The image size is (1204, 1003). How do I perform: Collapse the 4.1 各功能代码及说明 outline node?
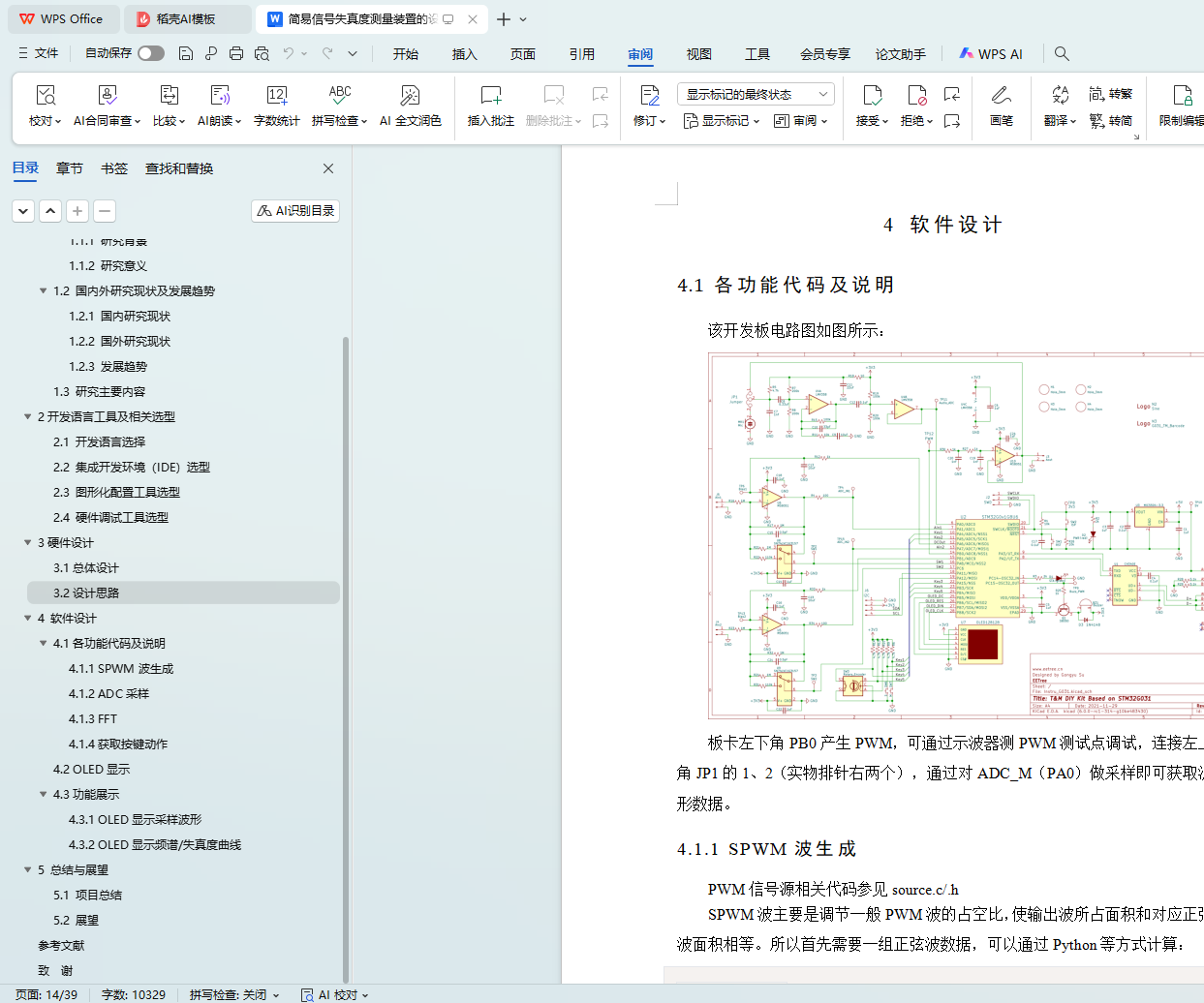pyautogui.click(x=43, y=644)
